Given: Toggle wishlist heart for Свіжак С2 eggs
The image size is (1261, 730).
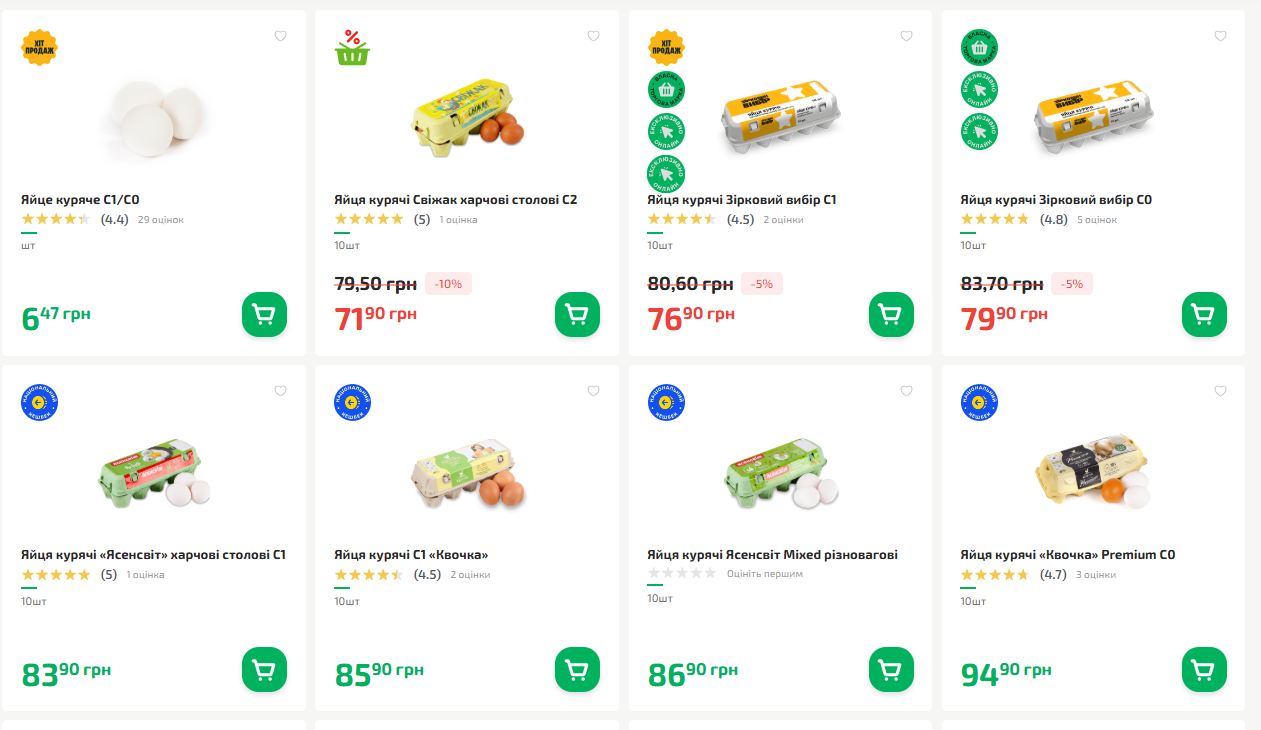Looking at the screenshot, I should click(593, 36).
